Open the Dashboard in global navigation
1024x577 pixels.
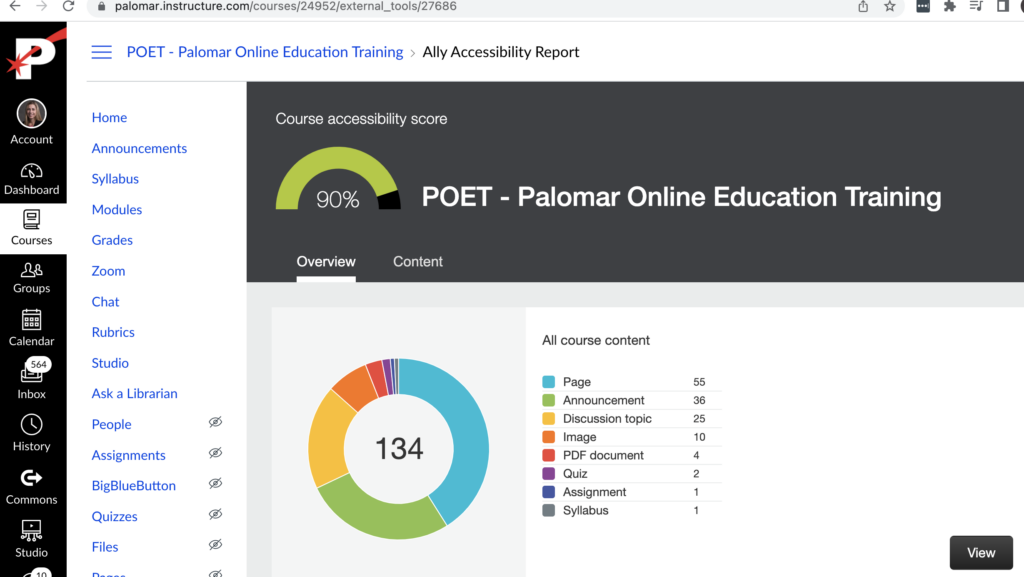point(31,179)
